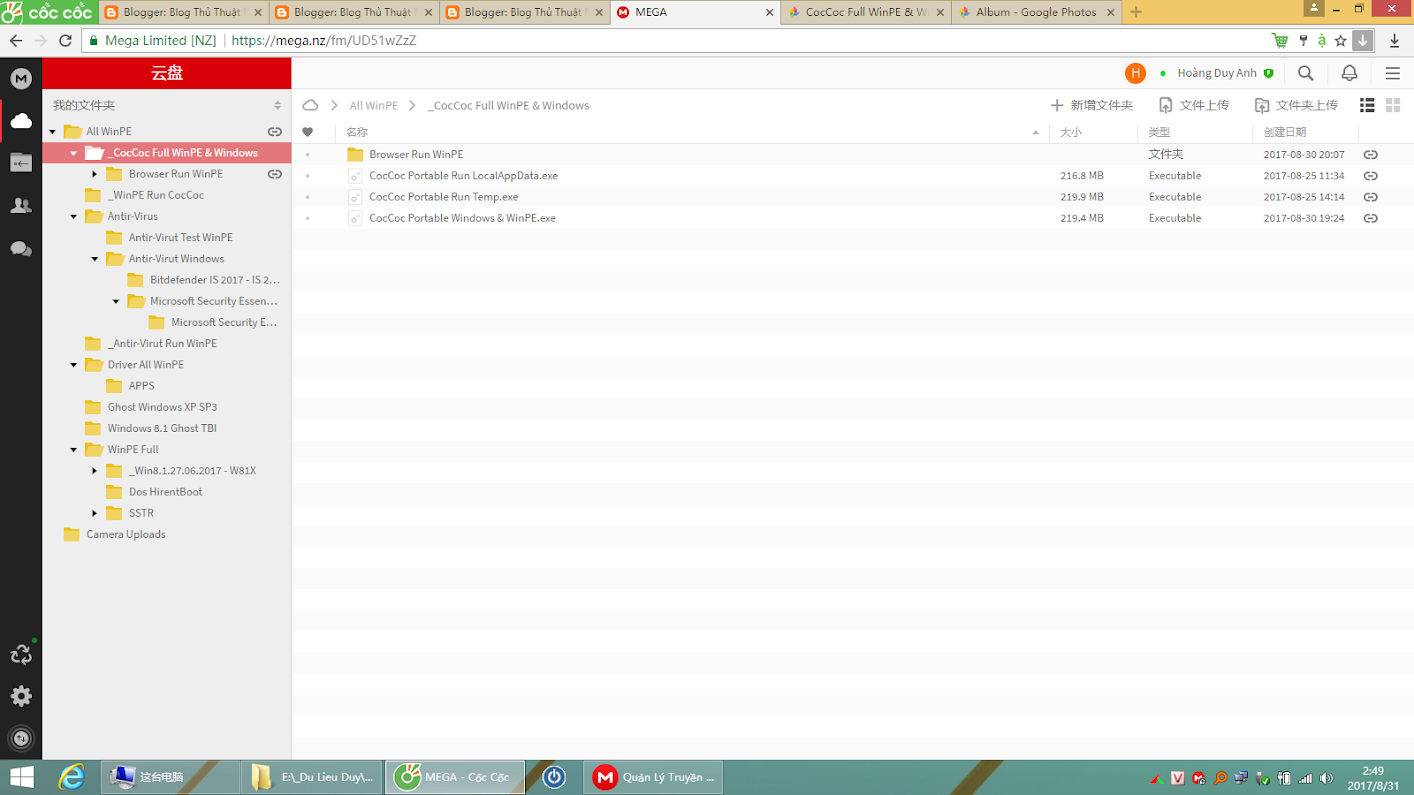Viewport: 1414px width, 795px height.
Task: Click taskbar volume speaker icon
Action: [x=1326, y=778]
